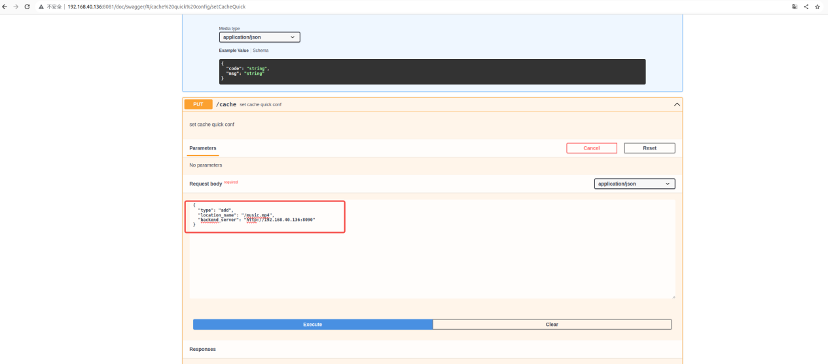Screen dimensions: 828x364
Task: Click the example value JSON code block
Action: [x=432, y=71]
